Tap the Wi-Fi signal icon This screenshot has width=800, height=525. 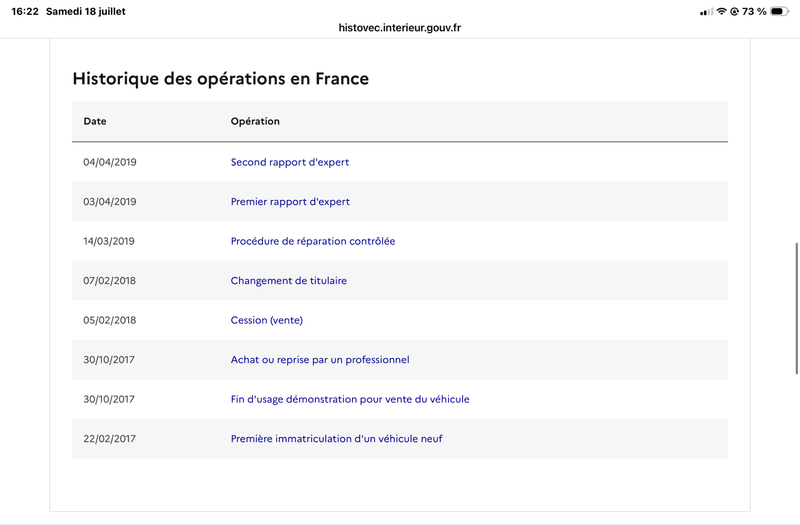point(721,11)
